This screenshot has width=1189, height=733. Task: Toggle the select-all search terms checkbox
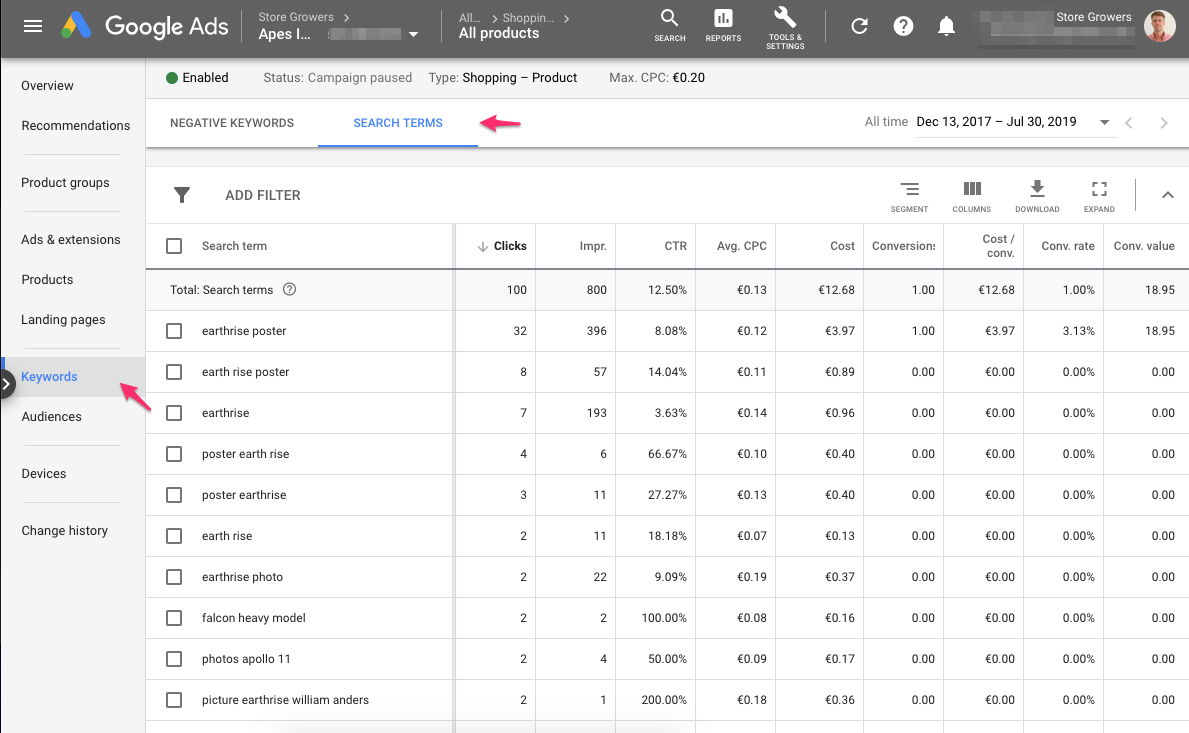tap(174, 246)
